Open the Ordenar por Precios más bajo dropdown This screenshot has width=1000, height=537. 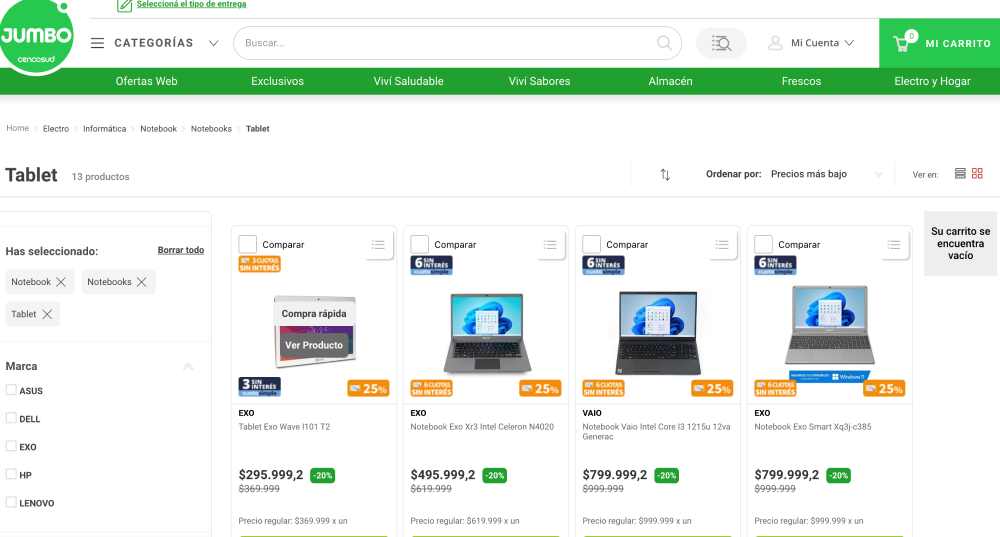[x=826, y=174]
